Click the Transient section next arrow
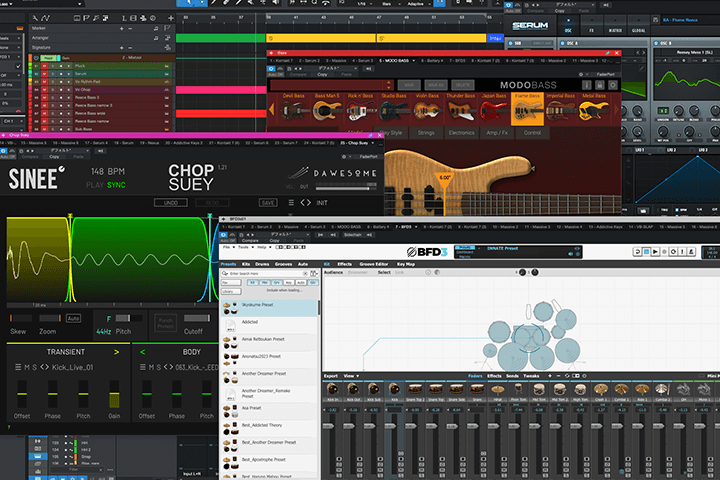 (x=116, y=352)
